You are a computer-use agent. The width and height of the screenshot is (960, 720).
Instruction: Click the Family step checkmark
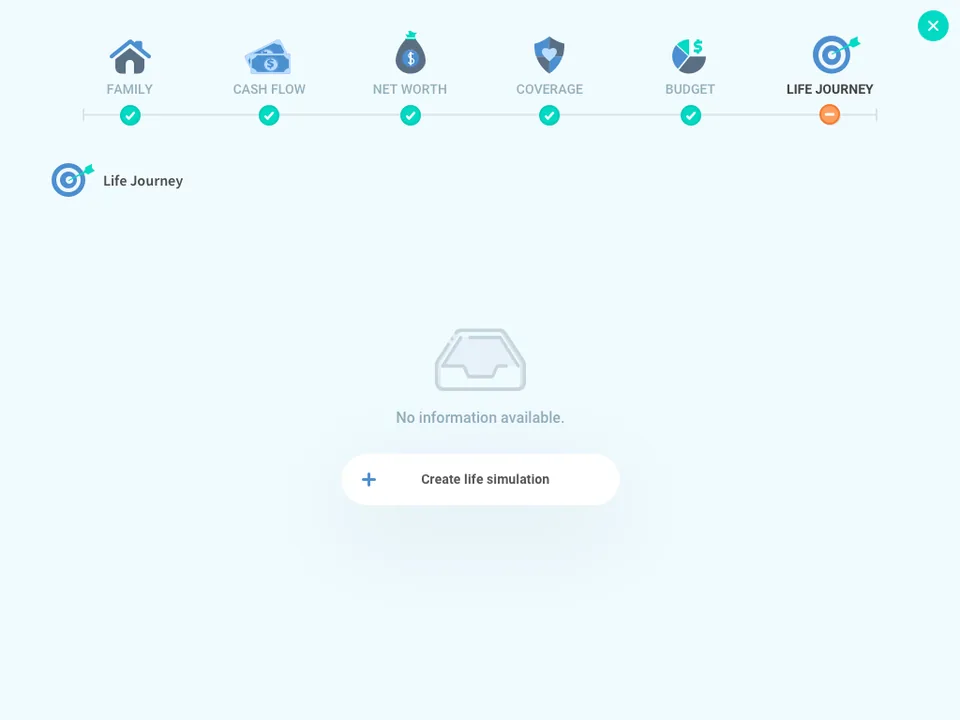pos(130,115)
